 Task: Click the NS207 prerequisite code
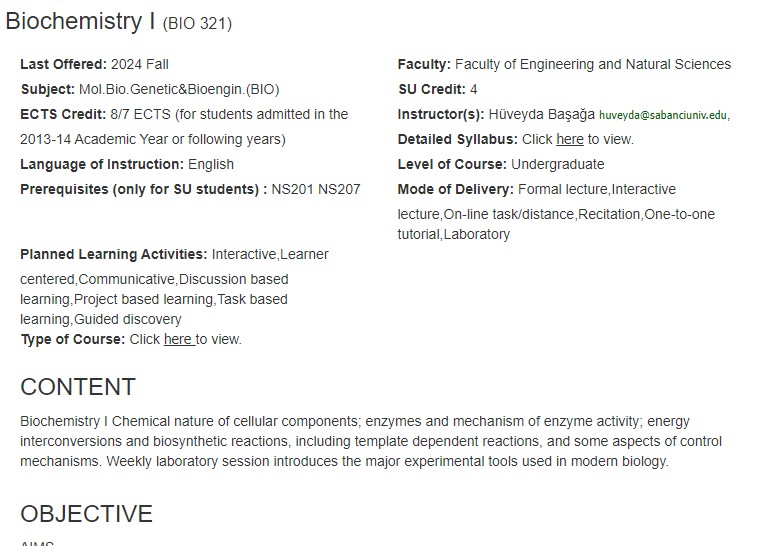(x=339, y=189)
